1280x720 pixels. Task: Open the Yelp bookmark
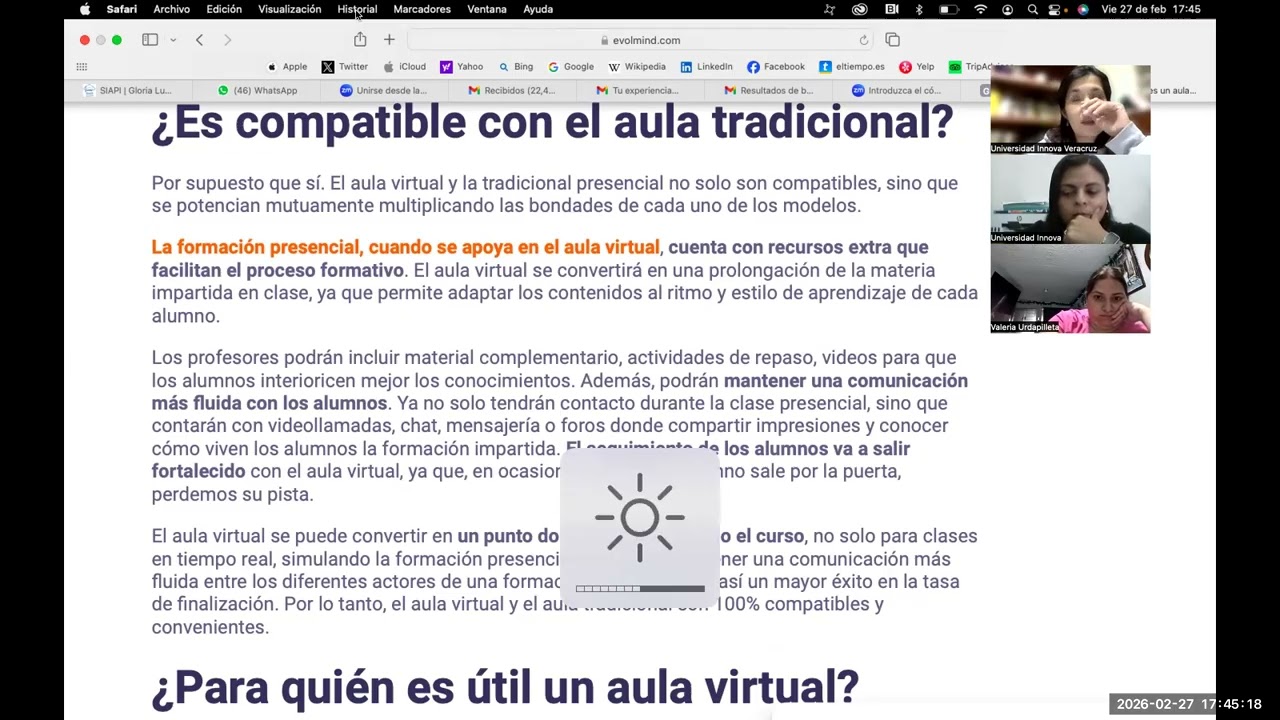[x=916, y=67]
